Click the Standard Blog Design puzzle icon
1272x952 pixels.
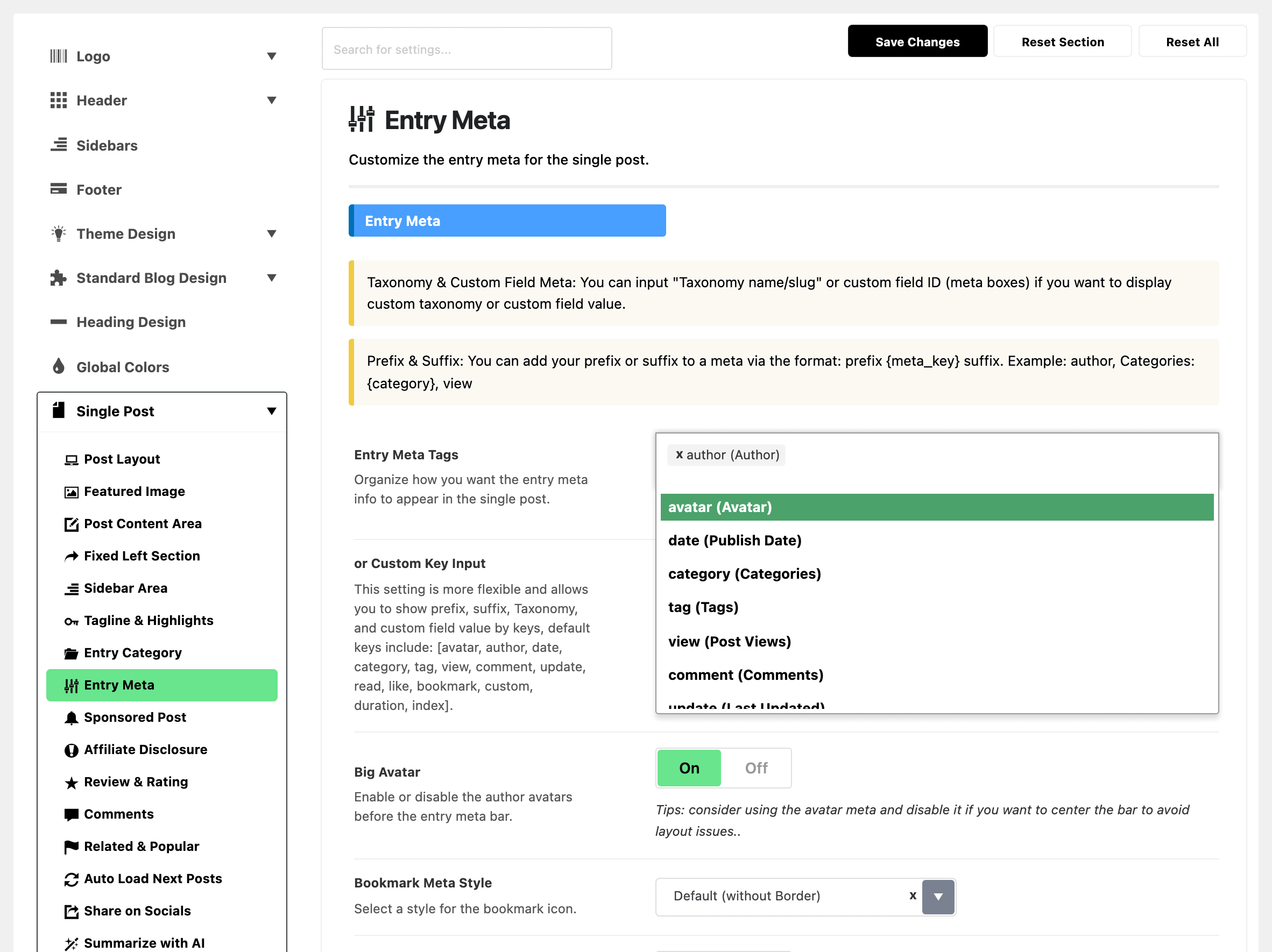[58, 278]
